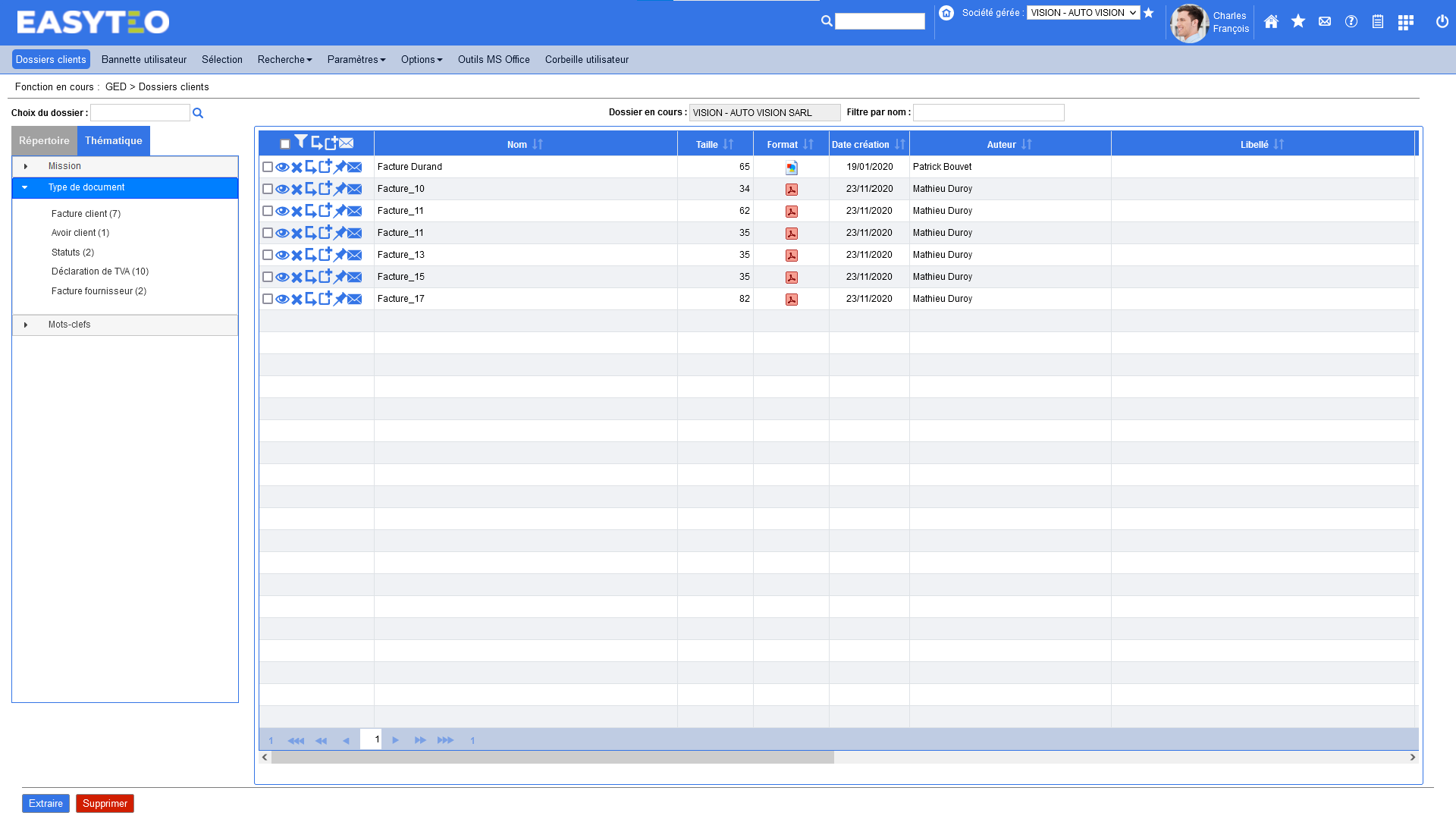1456x819 pixels.
Task: Click the home icon in top bar
Action: point(1271,22)
